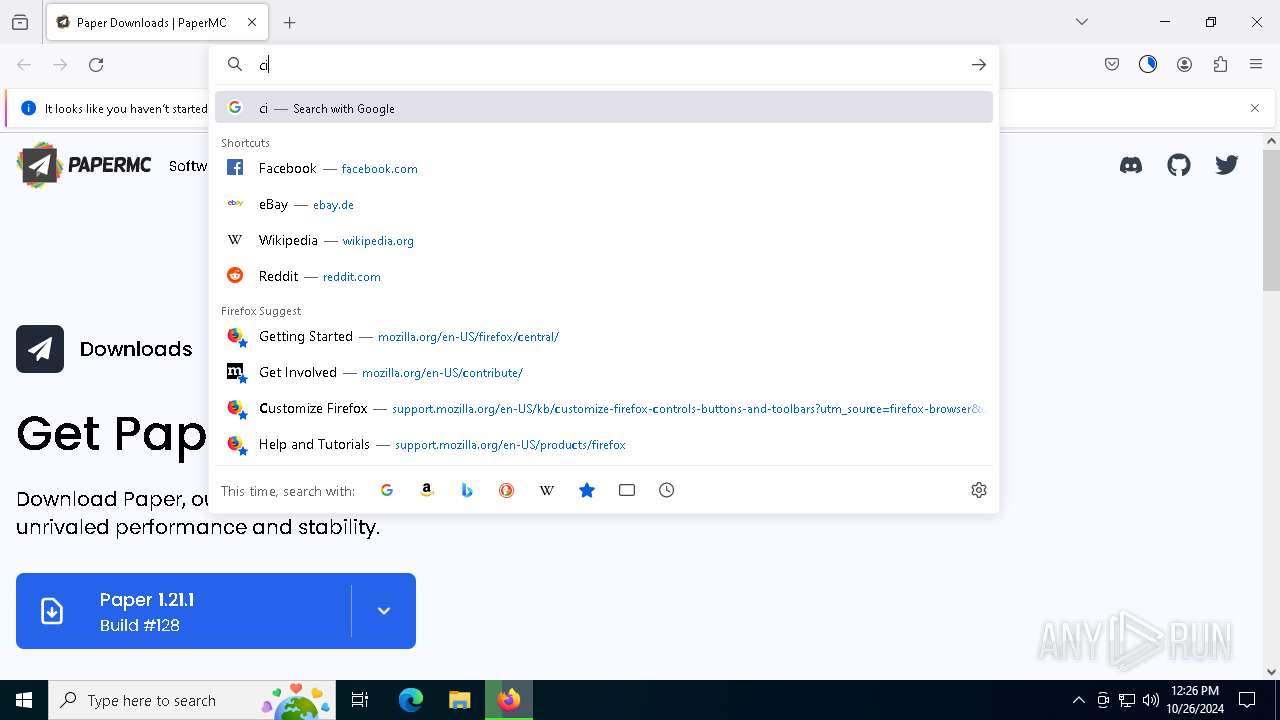Click the taskbar clock 12:26 PM
Screen dimensions: 1280x720
(x=1194, y=700)
